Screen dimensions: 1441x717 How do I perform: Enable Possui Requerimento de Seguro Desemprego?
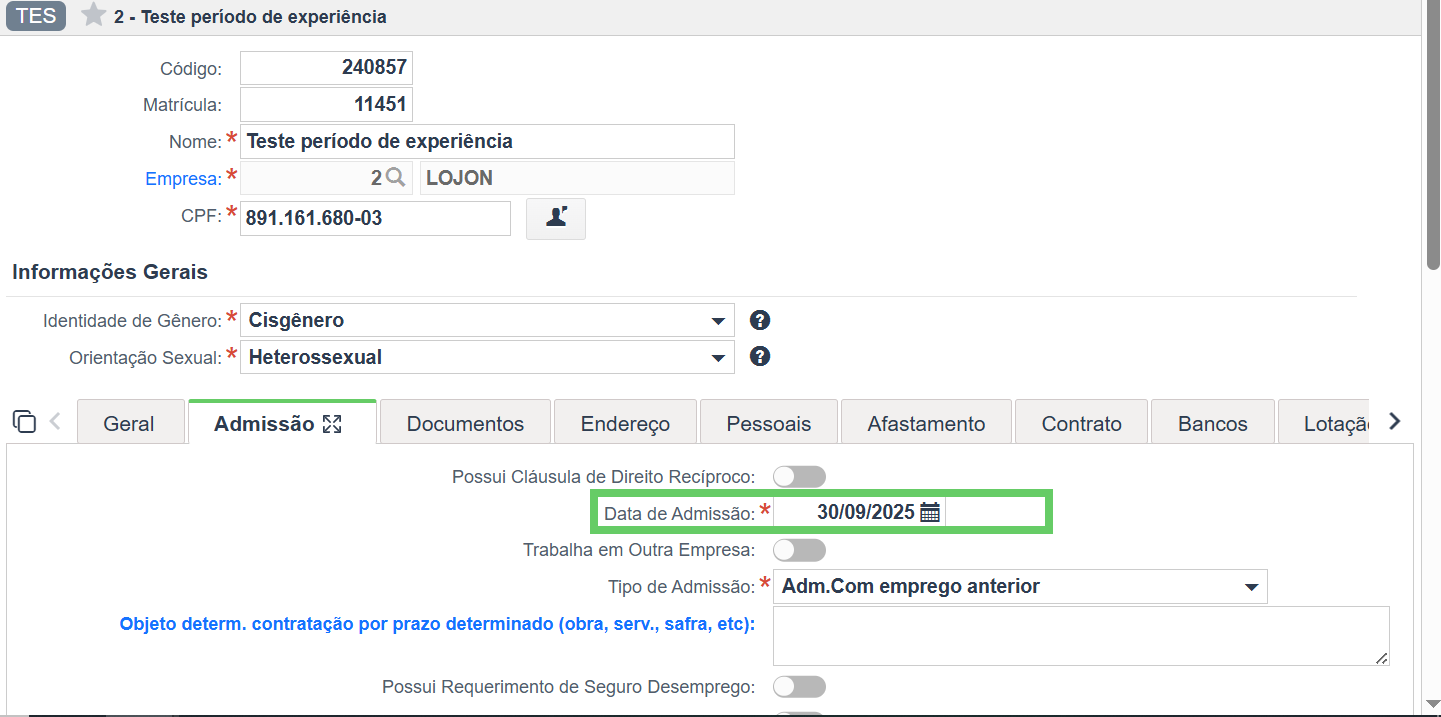799,686
